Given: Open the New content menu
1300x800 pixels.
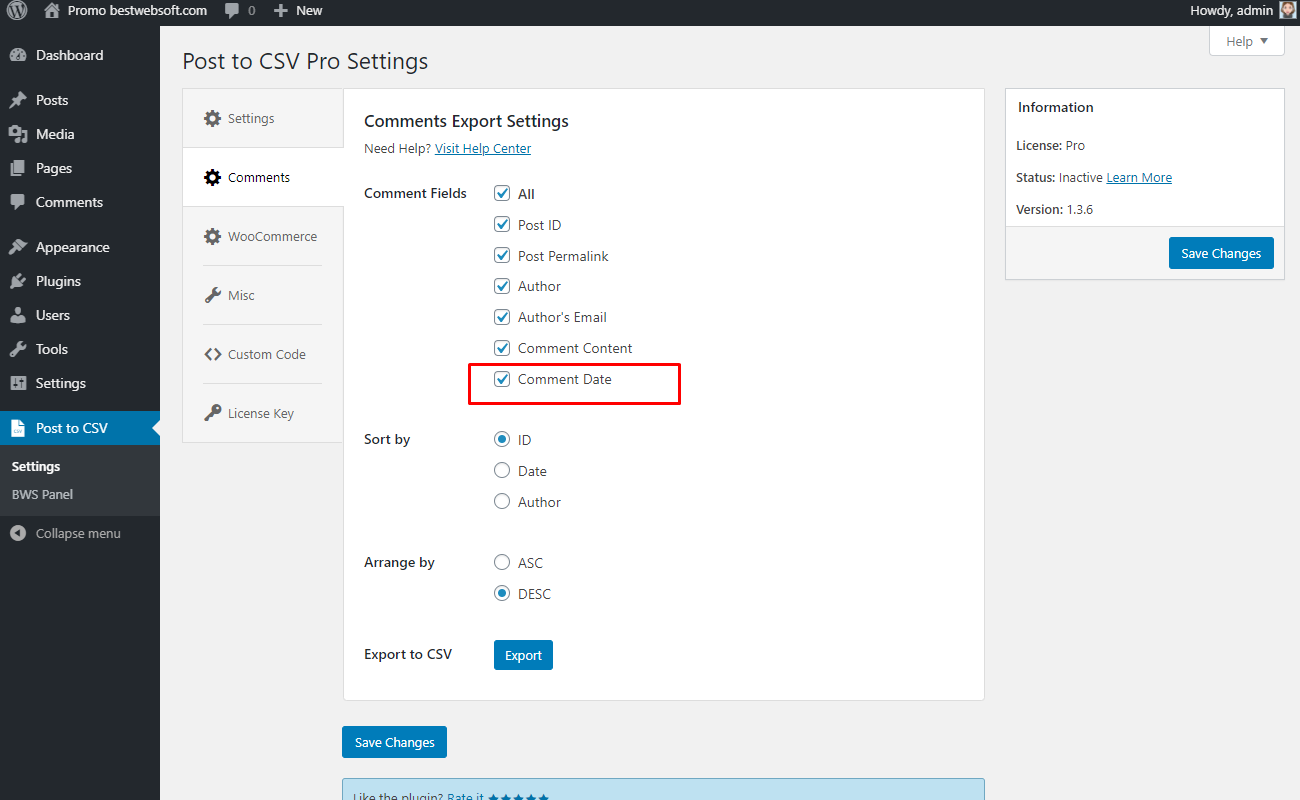Looking at the screenshot, I should coord(298,11).
